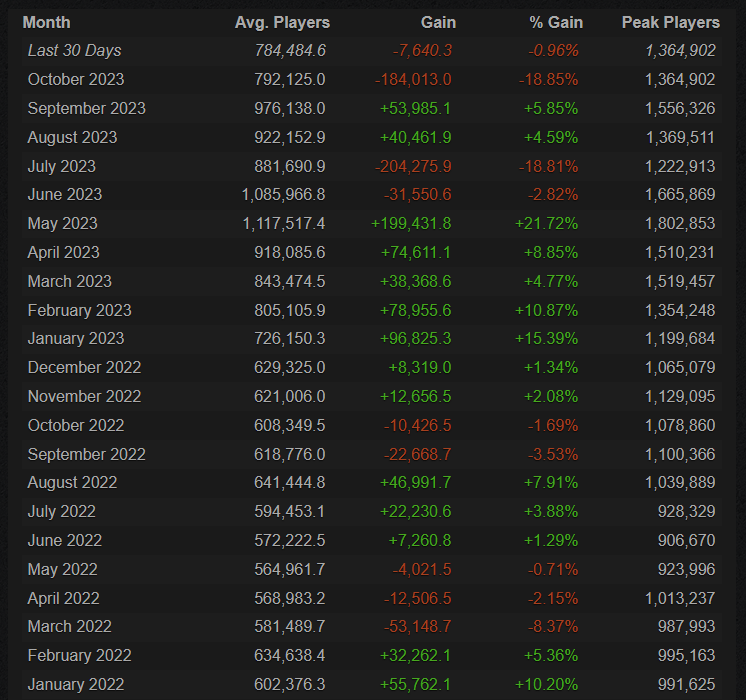Select the May 2022 month cell
This screenshot has height=700, width=746.
pos(62,570)
